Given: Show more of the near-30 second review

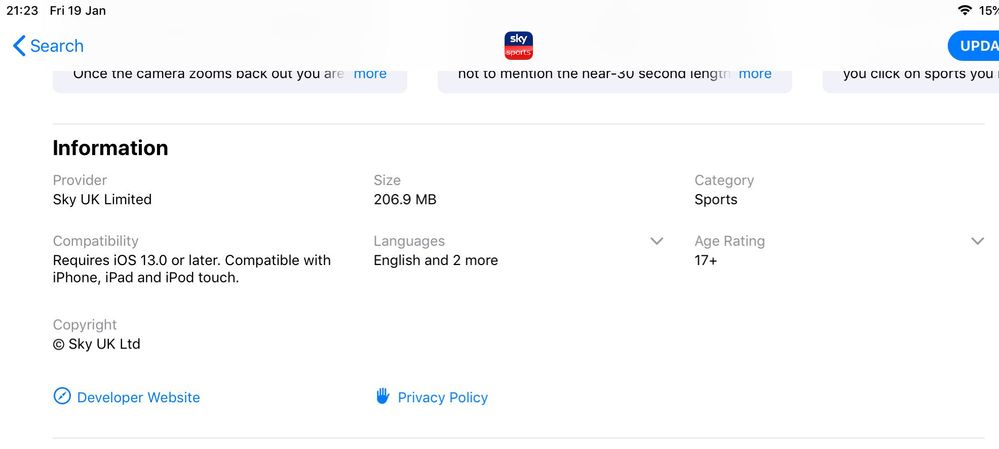Looking at the screenshot, I should (755, 73).
